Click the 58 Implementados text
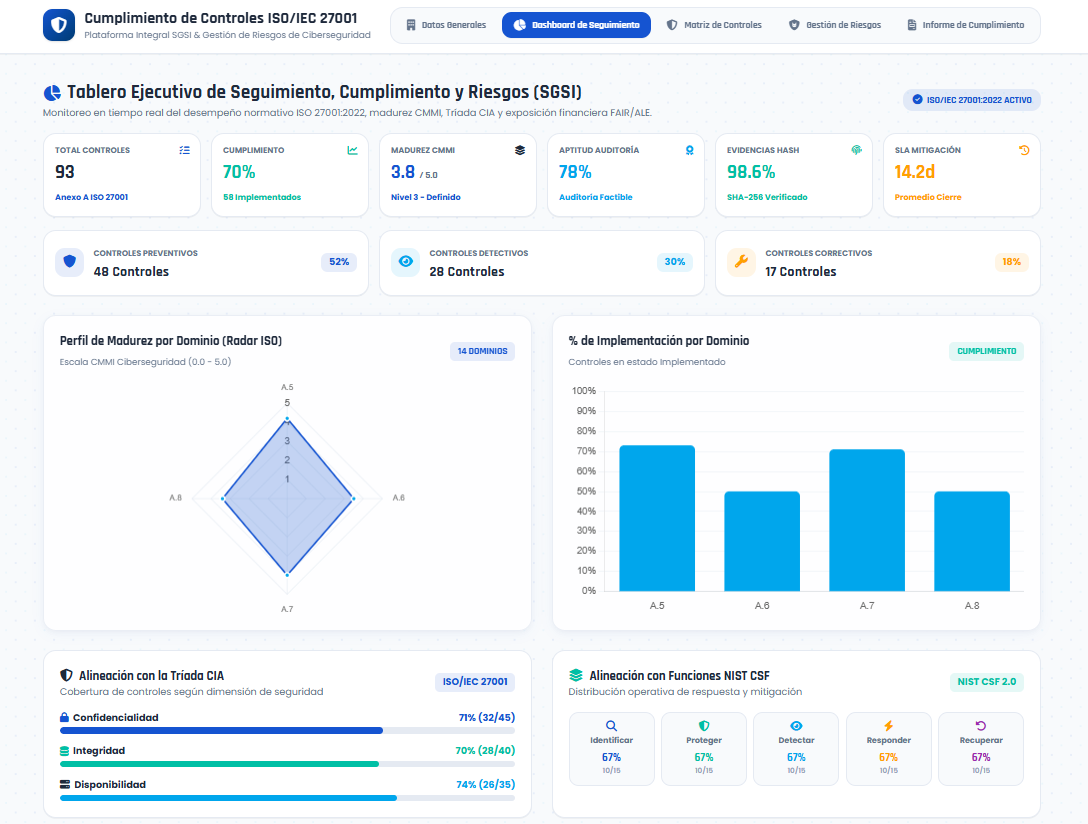Image resolution: width=1088 pixels, height=824 pixels. point(262,197)
